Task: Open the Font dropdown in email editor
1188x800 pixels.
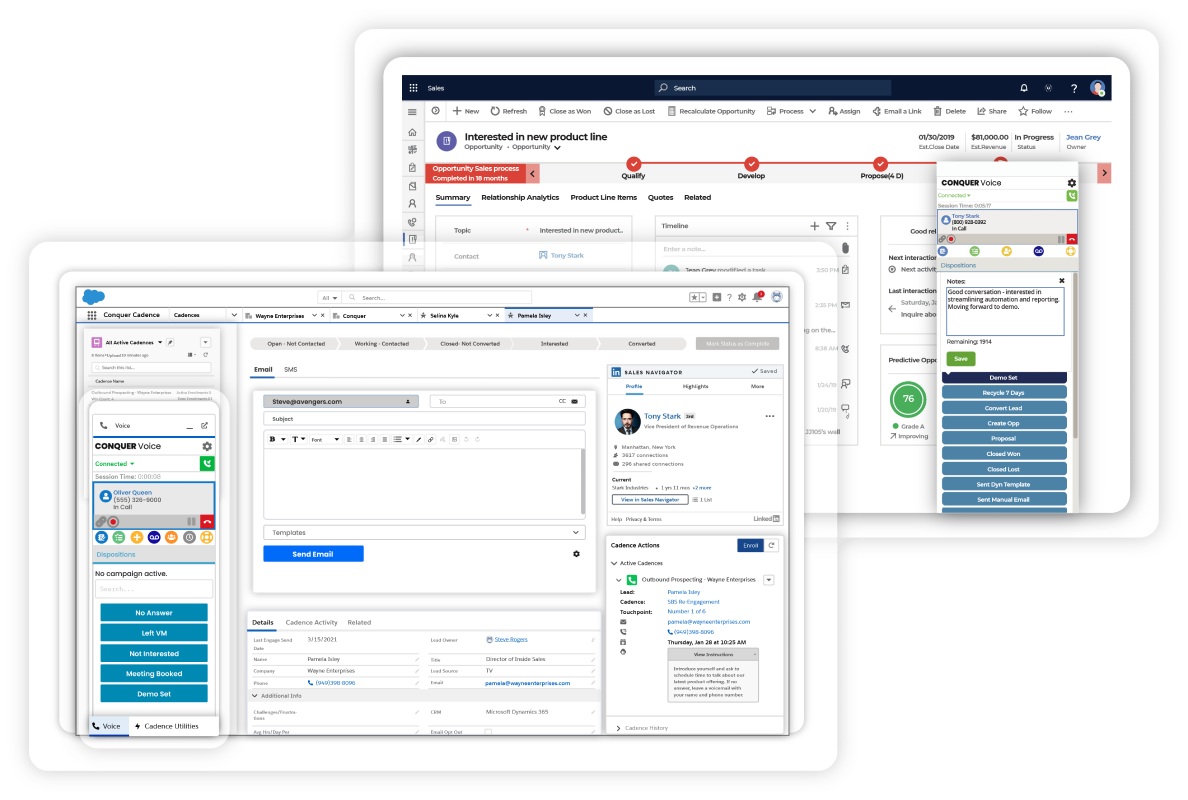Action: pyautogui.click(x=324, y=439)
